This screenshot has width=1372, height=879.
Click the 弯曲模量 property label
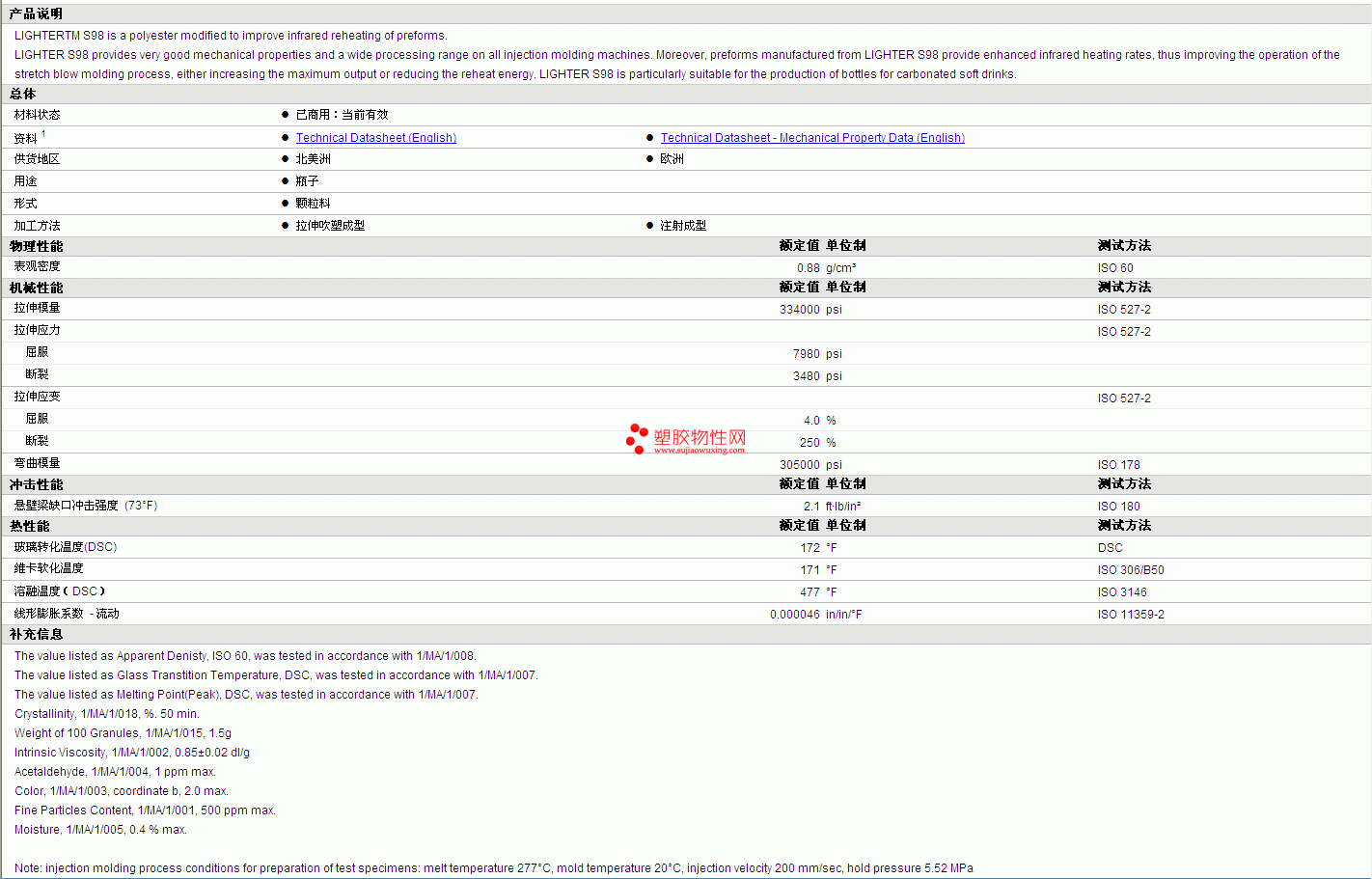[38, 463]
